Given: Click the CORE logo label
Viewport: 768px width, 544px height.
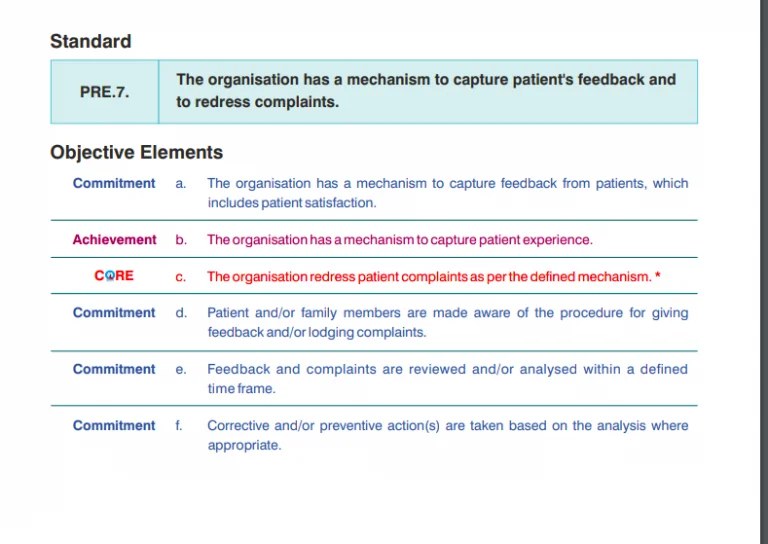Looking at the screenshot, I should [x=114, y=276].
